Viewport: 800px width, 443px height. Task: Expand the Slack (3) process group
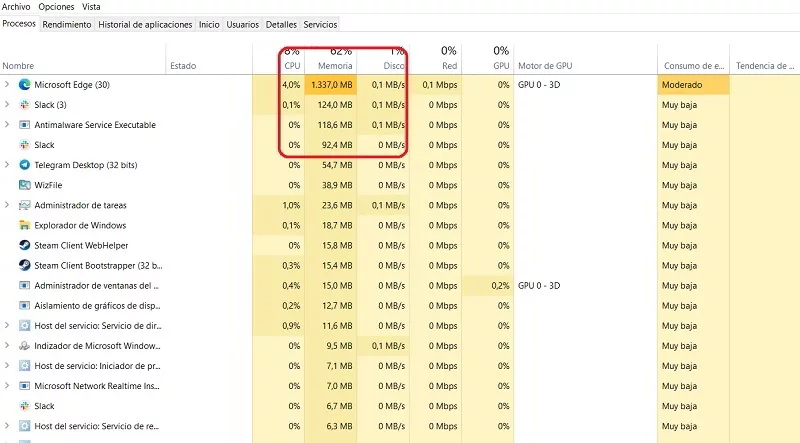pos(8,105)
